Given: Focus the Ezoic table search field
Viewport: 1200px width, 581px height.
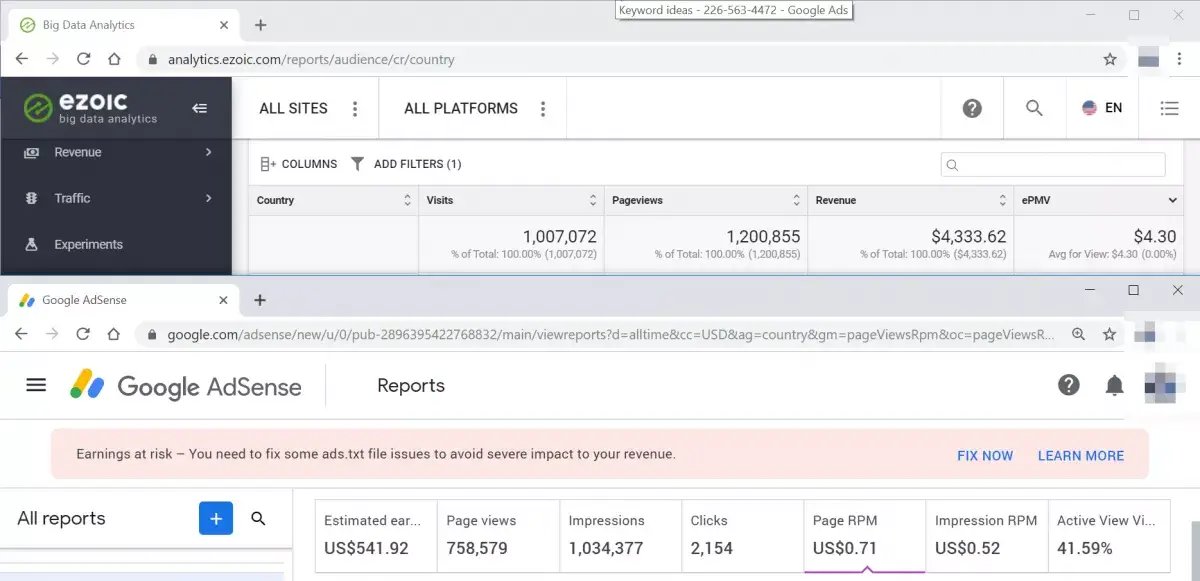Looking at the screenshot, I should coord(1053,165).
